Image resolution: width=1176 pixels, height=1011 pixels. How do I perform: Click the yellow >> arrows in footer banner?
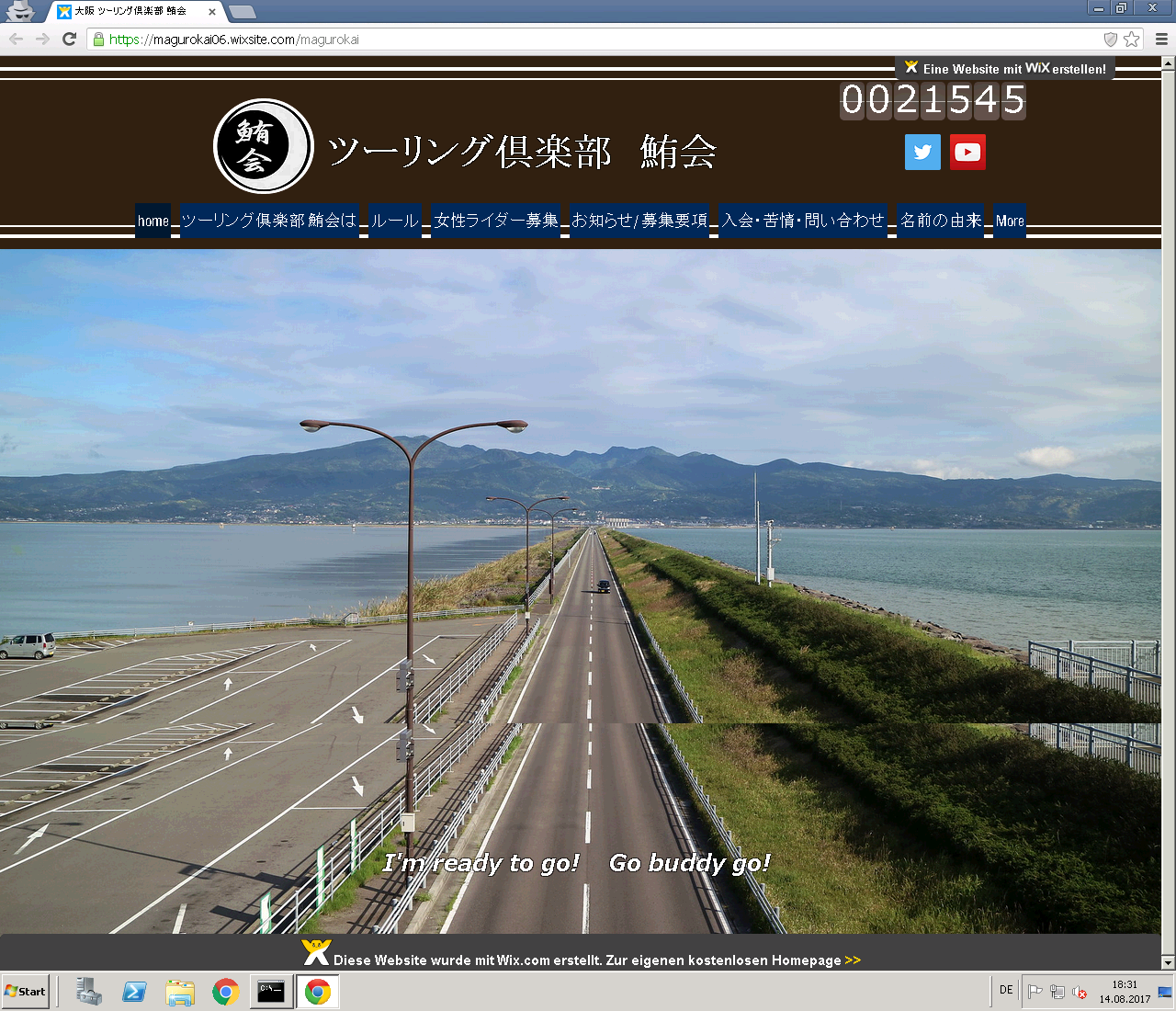(x=853, y=960)
